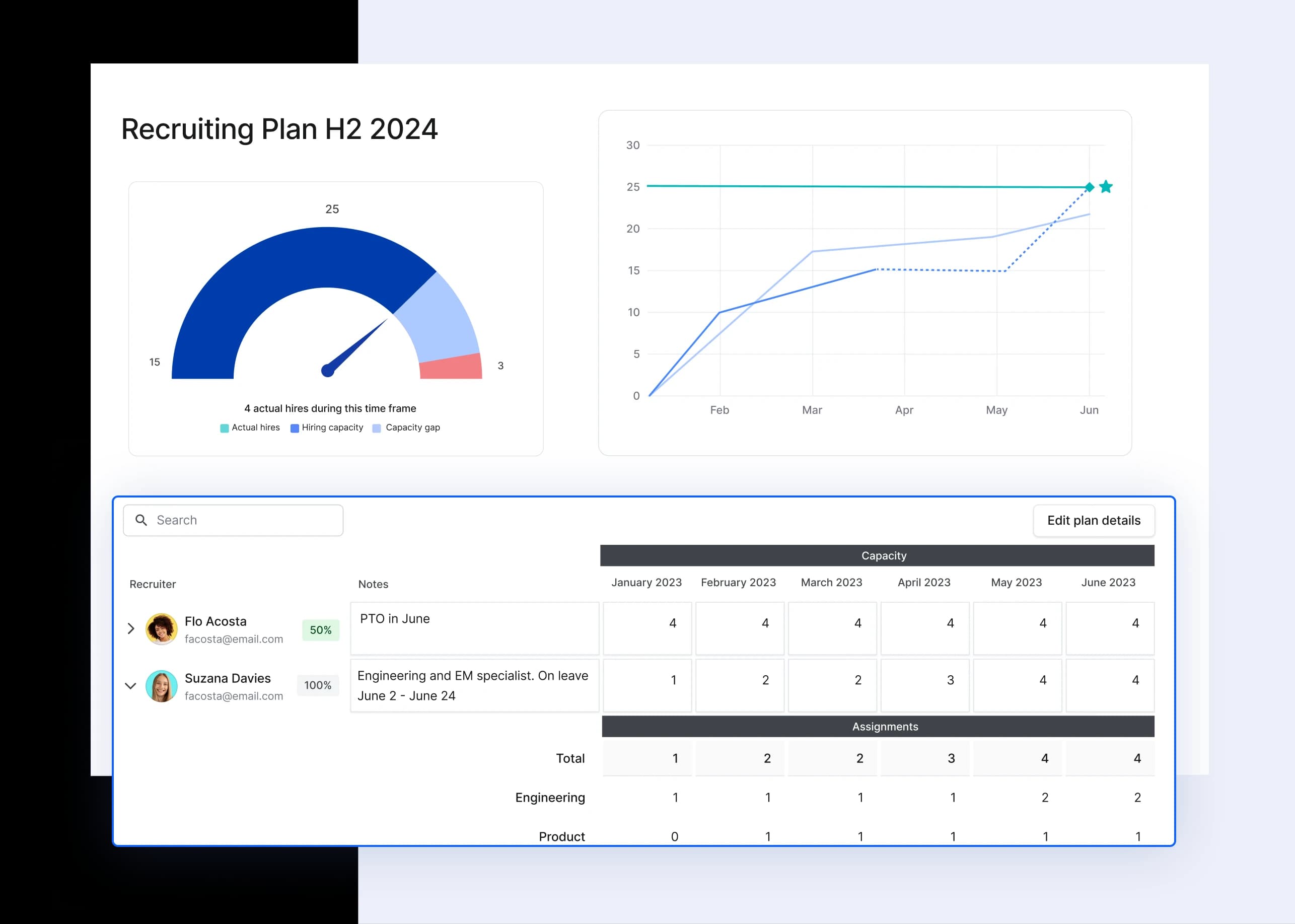Click the Edit plan details button
This screenshot has width=1295, height=924.
(x=1094, y=520)
